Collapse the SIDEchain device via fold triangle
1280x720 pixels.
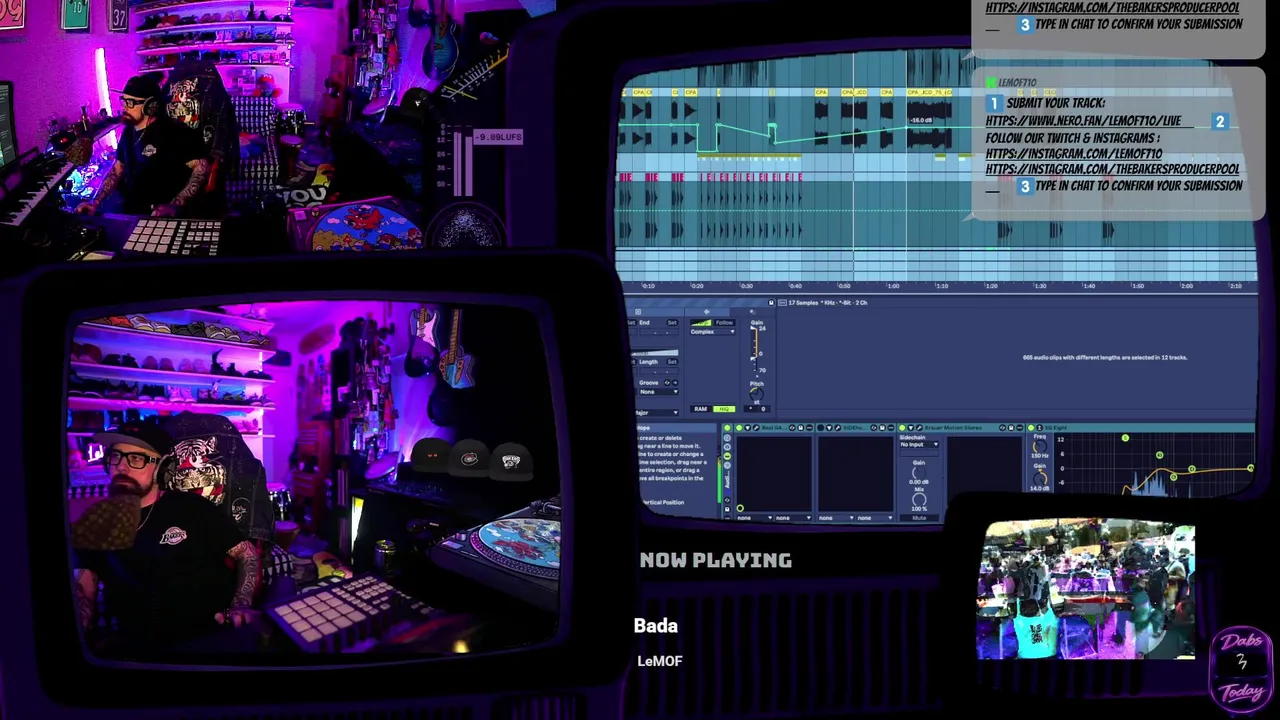(x=829, y=427)
